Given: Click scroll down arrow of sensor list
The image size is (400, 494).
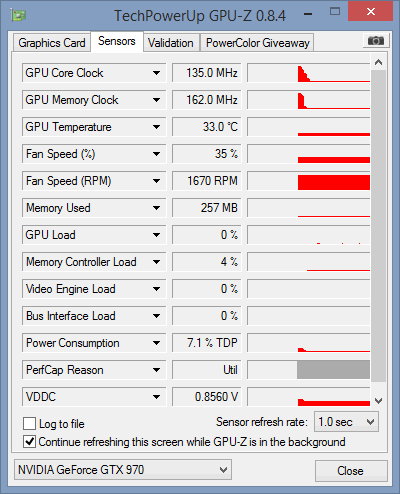Looking at the screenshot, I should 378,400.
